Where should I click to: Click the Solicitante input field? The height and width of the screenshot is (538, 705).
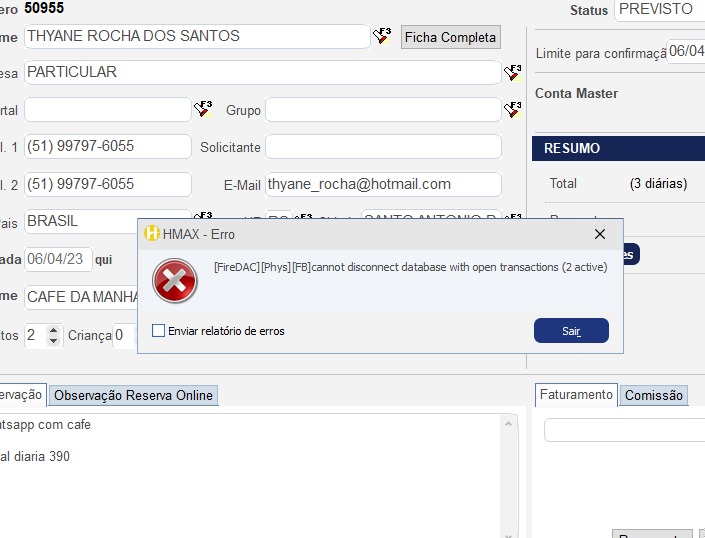(383, 147)
